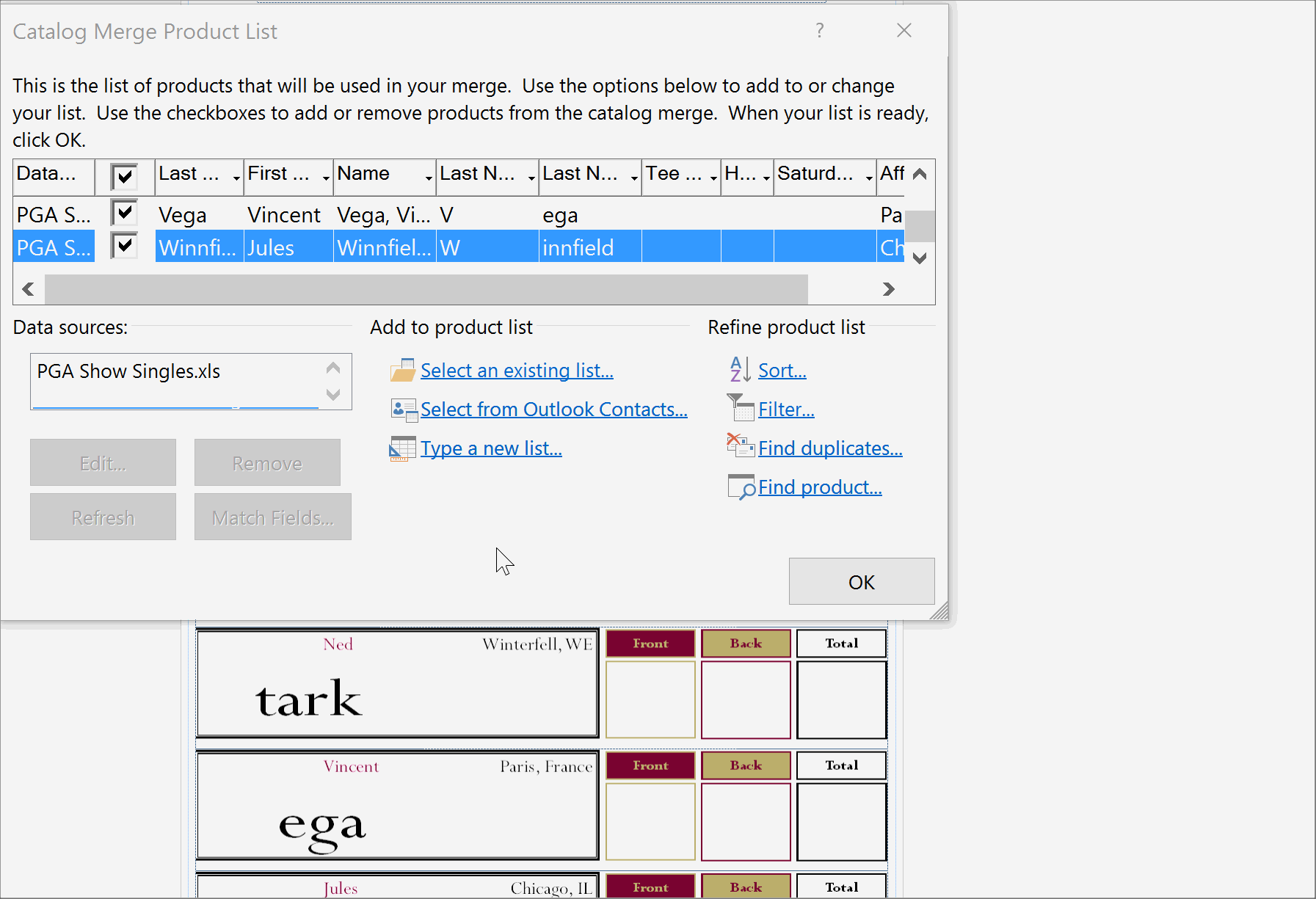Click Find product link
The image size is (1316, 899).
820,487
